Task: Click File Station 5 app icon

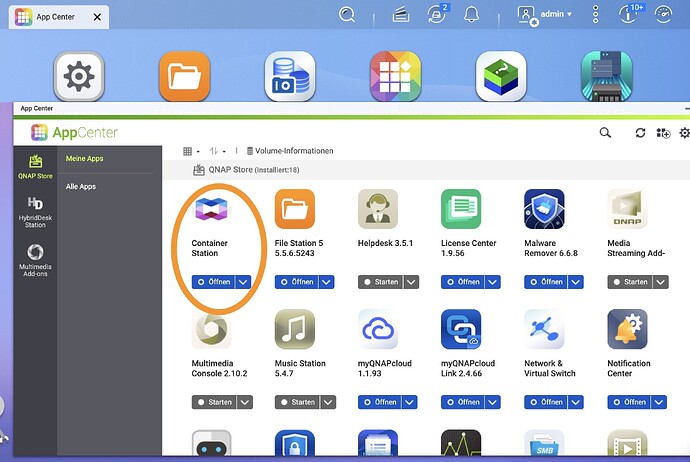Action: (295, 209)
